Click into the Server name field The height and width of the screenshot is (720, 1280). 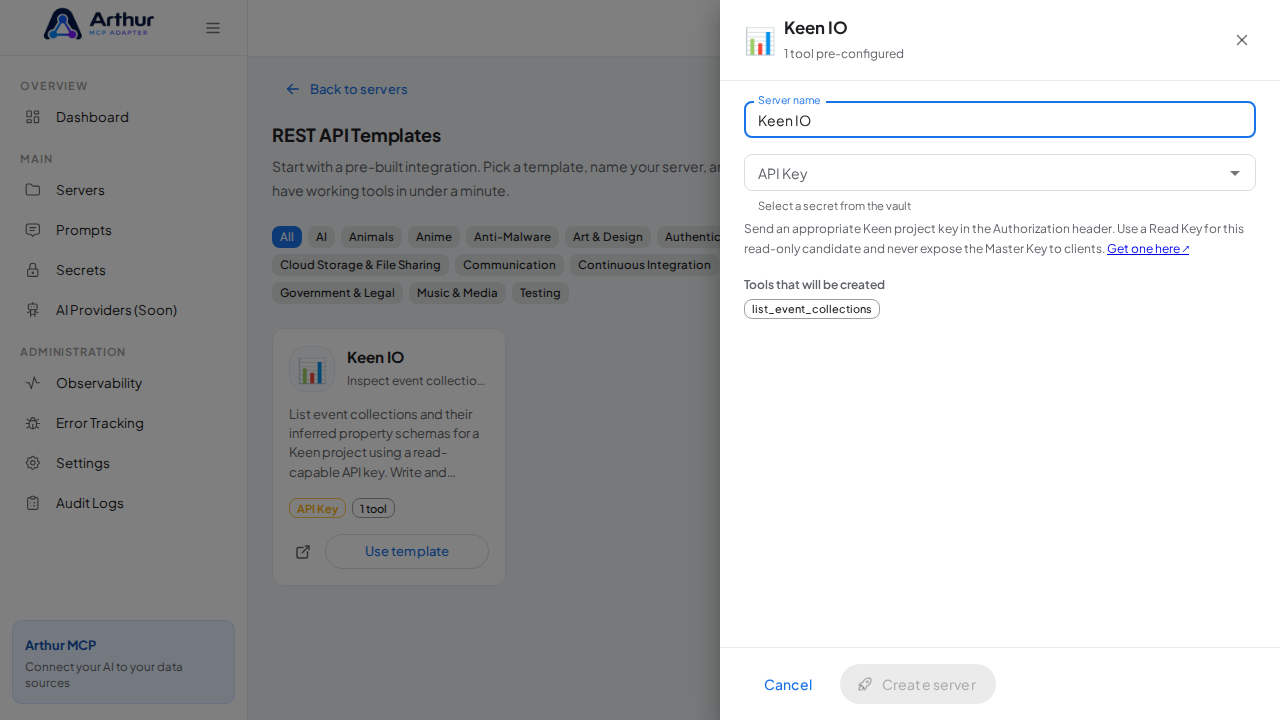[x=1000, y=120]
